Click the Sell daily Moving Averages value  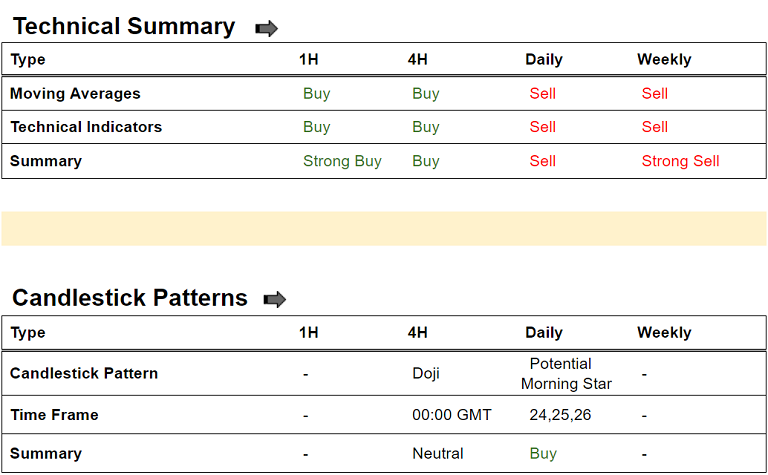543,94
